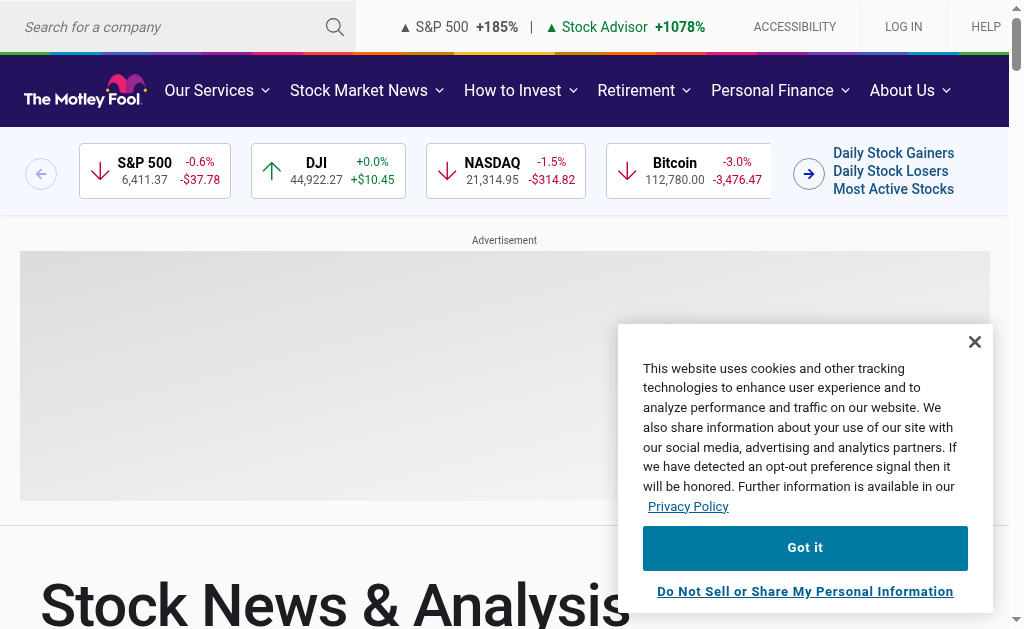Open the Privacy Policy link
Screen dimensions: 1024x629
coord(688,506)
